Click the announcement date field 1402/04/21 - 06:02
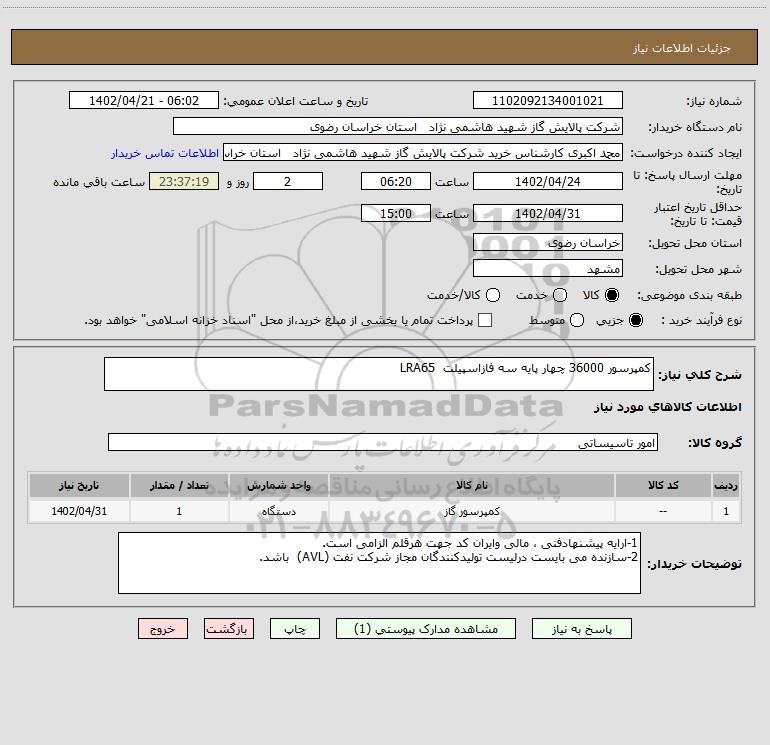The image size is (770, 745). [x=144, y=101]
